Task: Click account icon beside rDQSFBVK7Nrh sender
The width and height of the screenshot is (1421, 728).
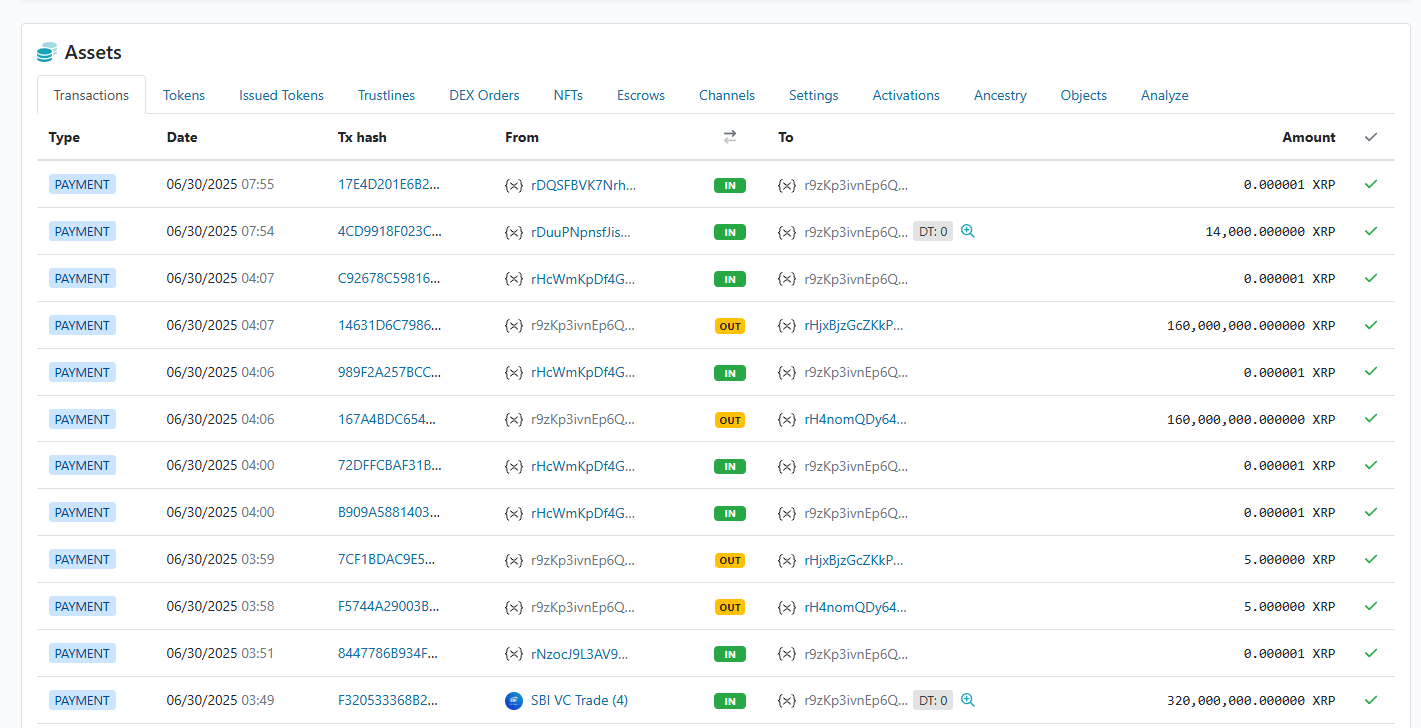Action: tap(514, 185)
